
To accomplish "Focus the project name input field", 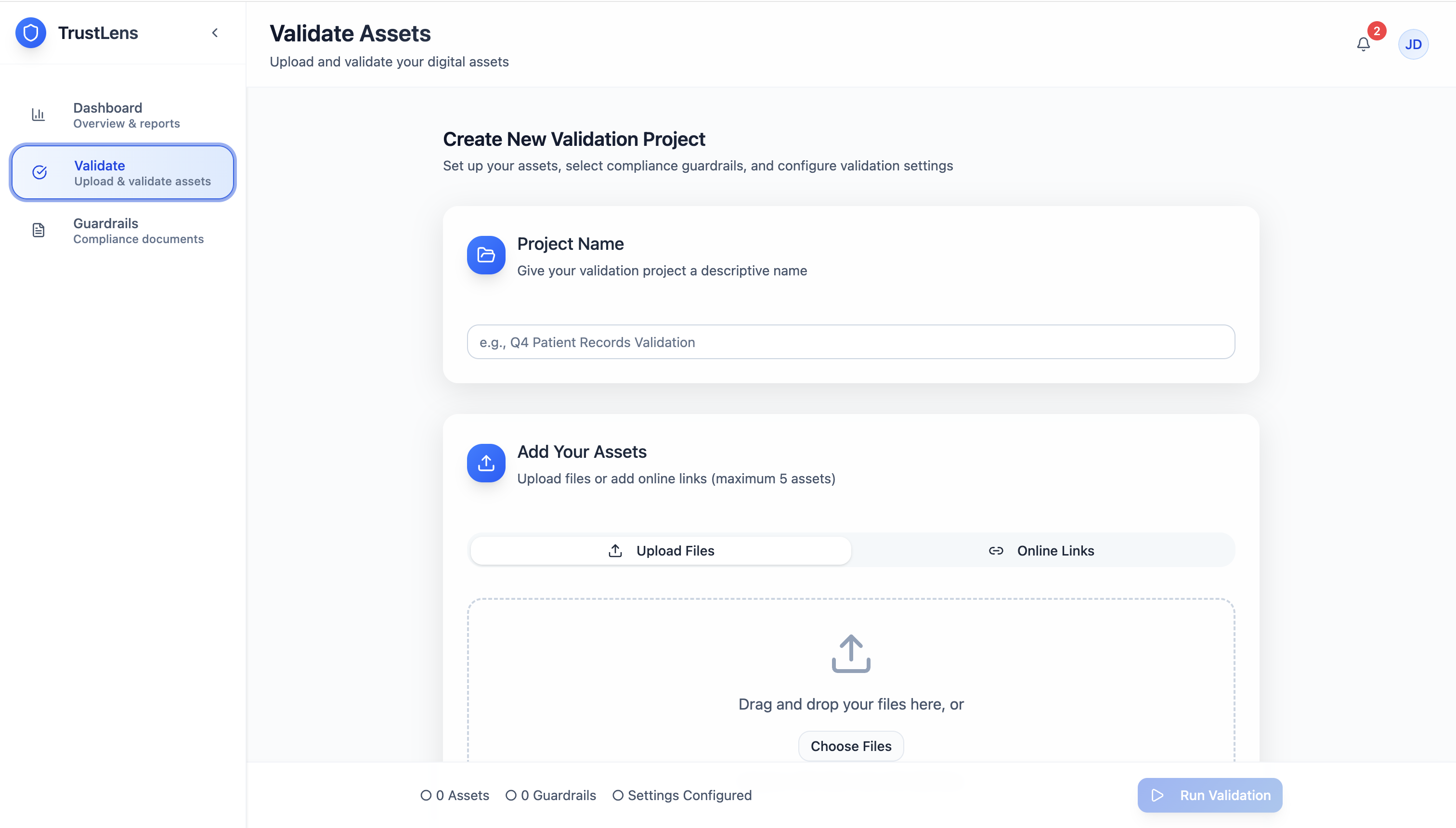I will point(851,342).
